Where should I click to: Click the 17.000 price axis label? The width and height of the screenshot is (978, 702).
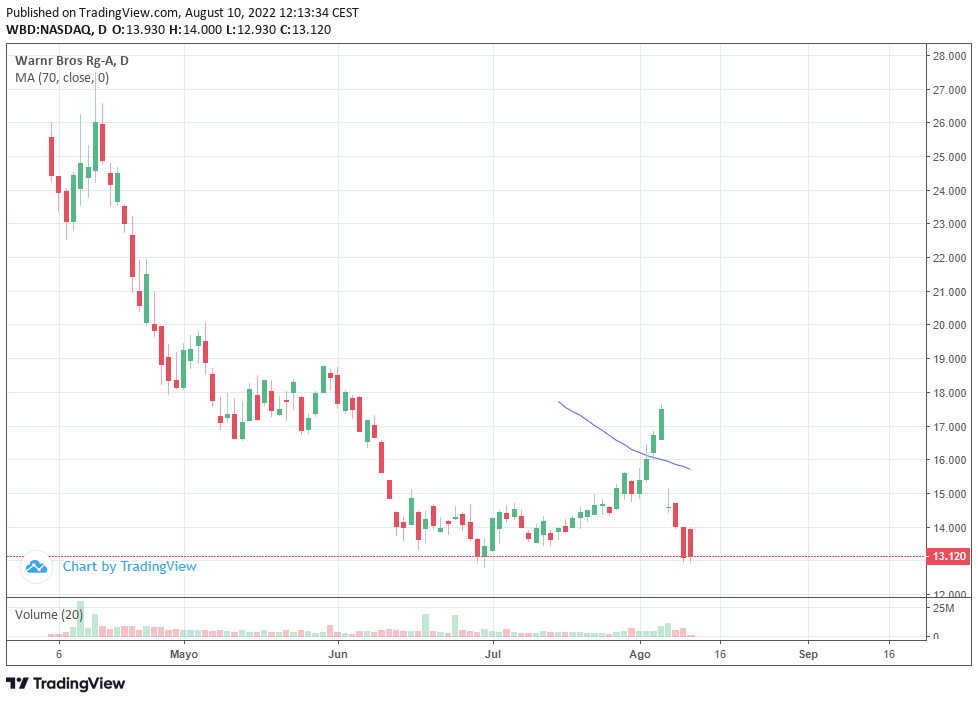pyautogui.click(x=949, y=427)
